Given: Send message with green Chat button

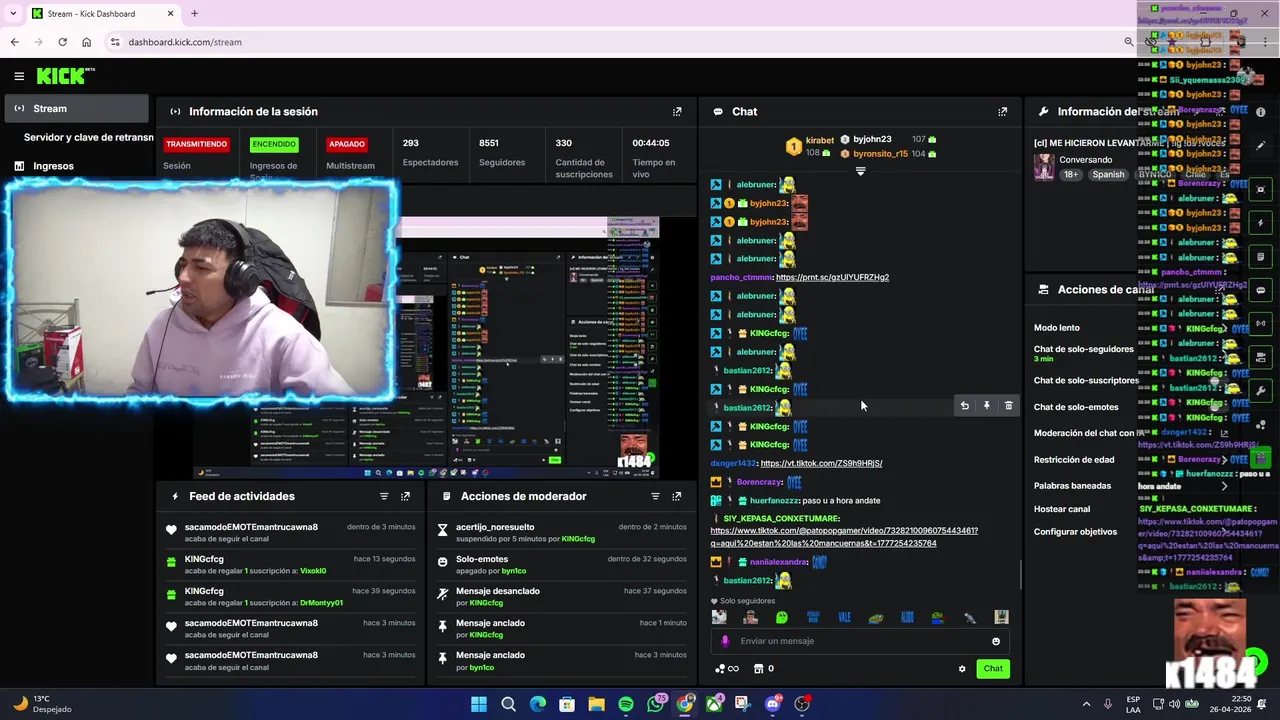Looking at the screenshot, I should [x=993, y=669].
